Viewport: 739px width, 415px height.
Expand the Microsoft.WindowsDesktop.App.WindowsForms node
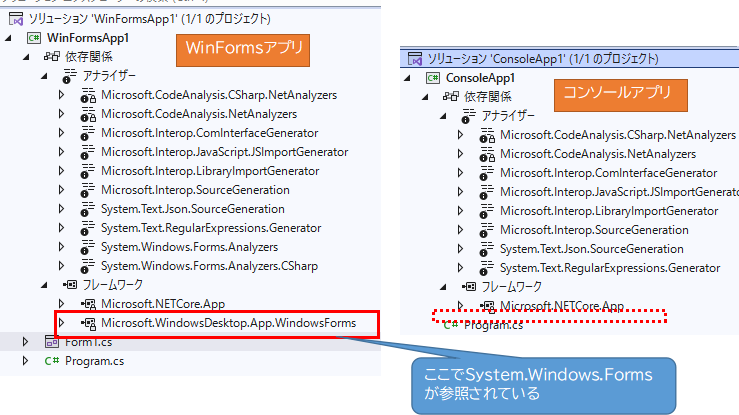(61, 323)
